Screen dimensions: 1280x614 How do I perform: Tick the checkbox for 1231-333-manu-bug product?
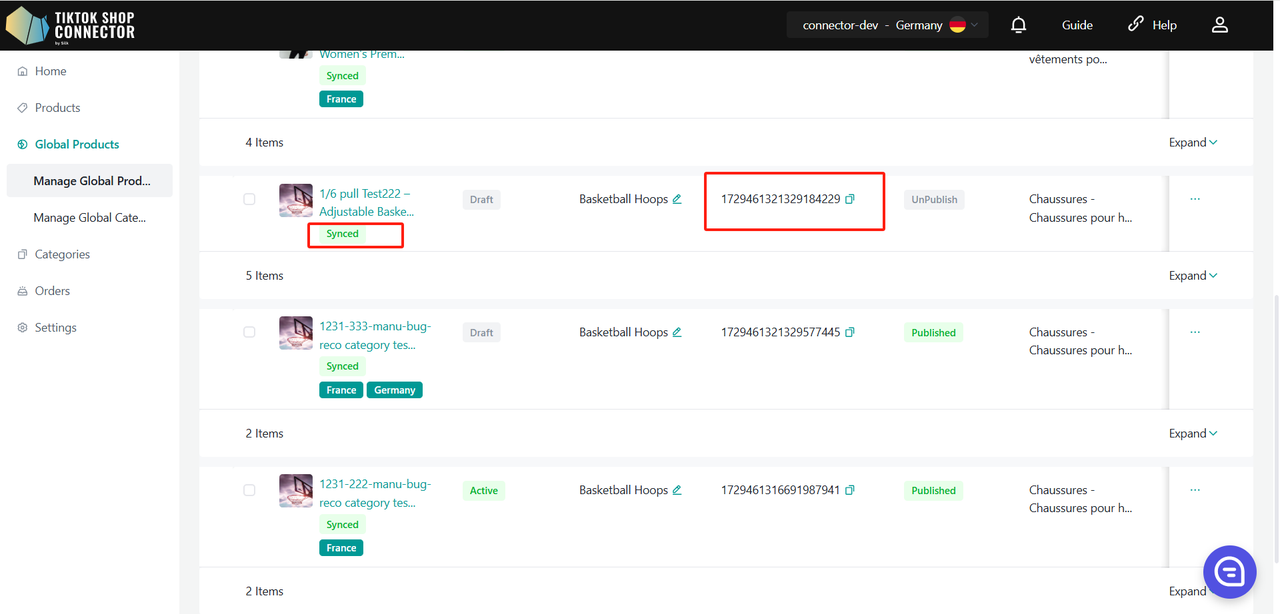tap(249, 332)
